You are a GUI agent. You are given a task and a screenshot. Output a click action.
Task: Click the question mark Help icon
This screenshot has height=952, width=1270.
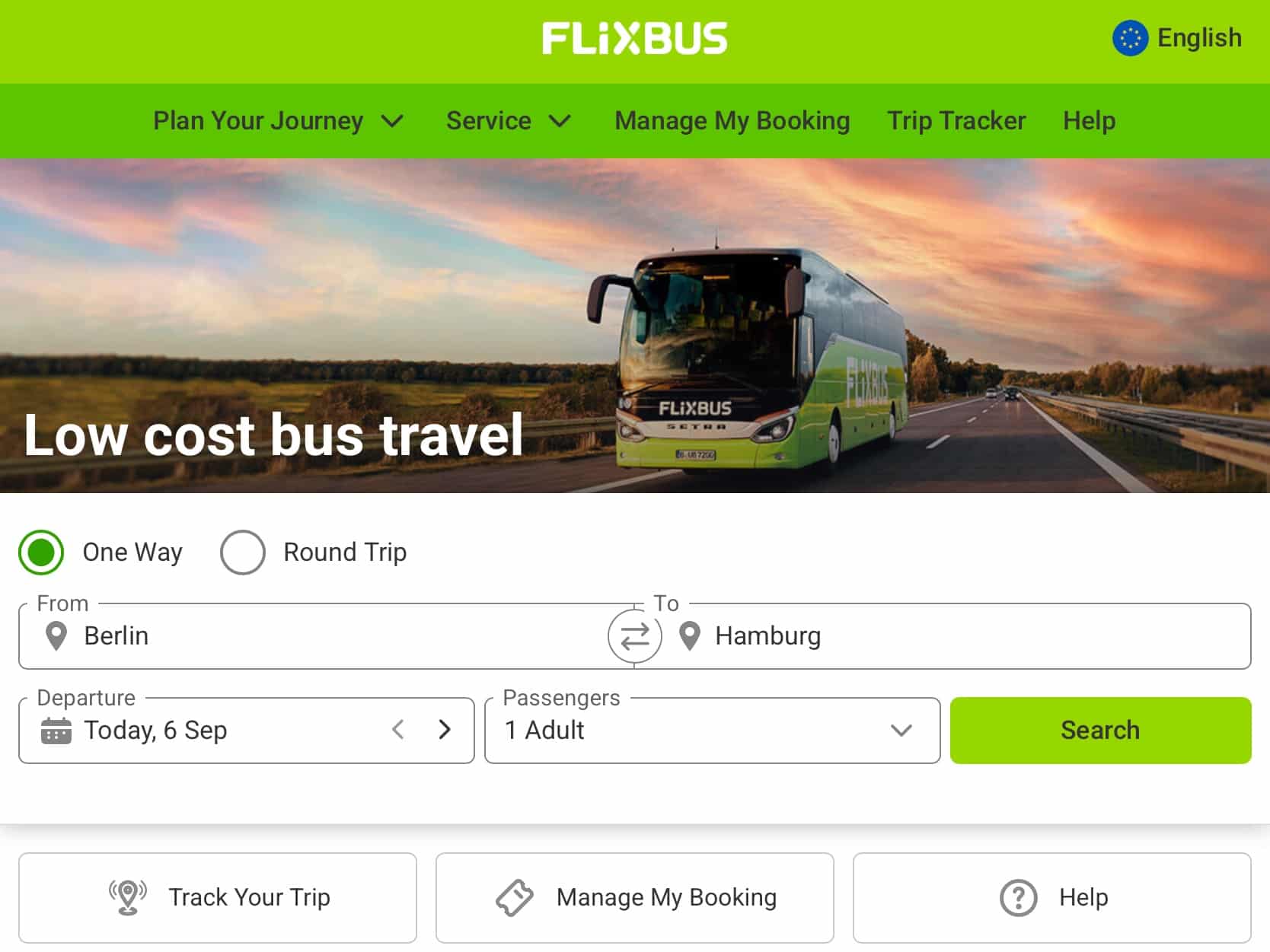pyautogui.click(x=1019, y=898)
